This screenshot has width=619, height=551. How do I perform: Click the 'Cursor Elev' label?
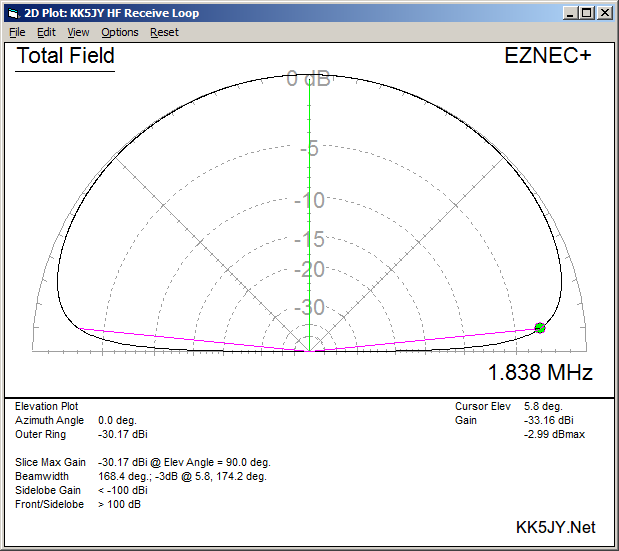coord(483,406)
